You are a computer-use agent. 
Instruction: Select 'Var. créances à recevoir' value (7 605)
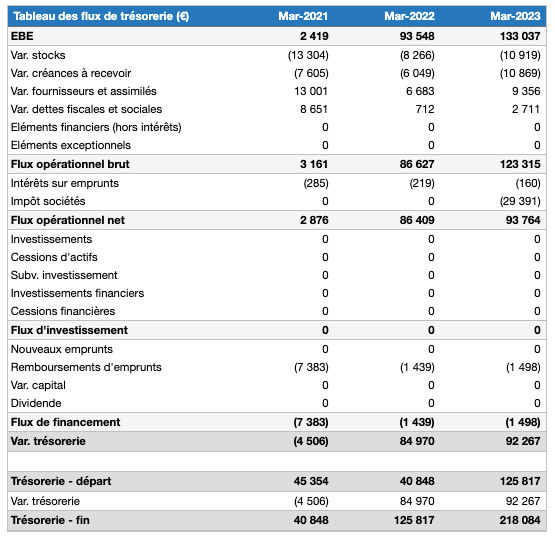(311, 73)
